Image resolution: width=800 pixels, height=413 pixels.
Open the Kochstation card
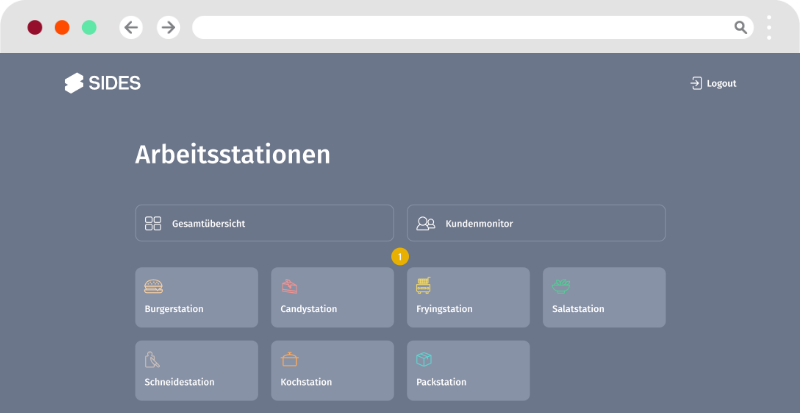pos(332,371)
